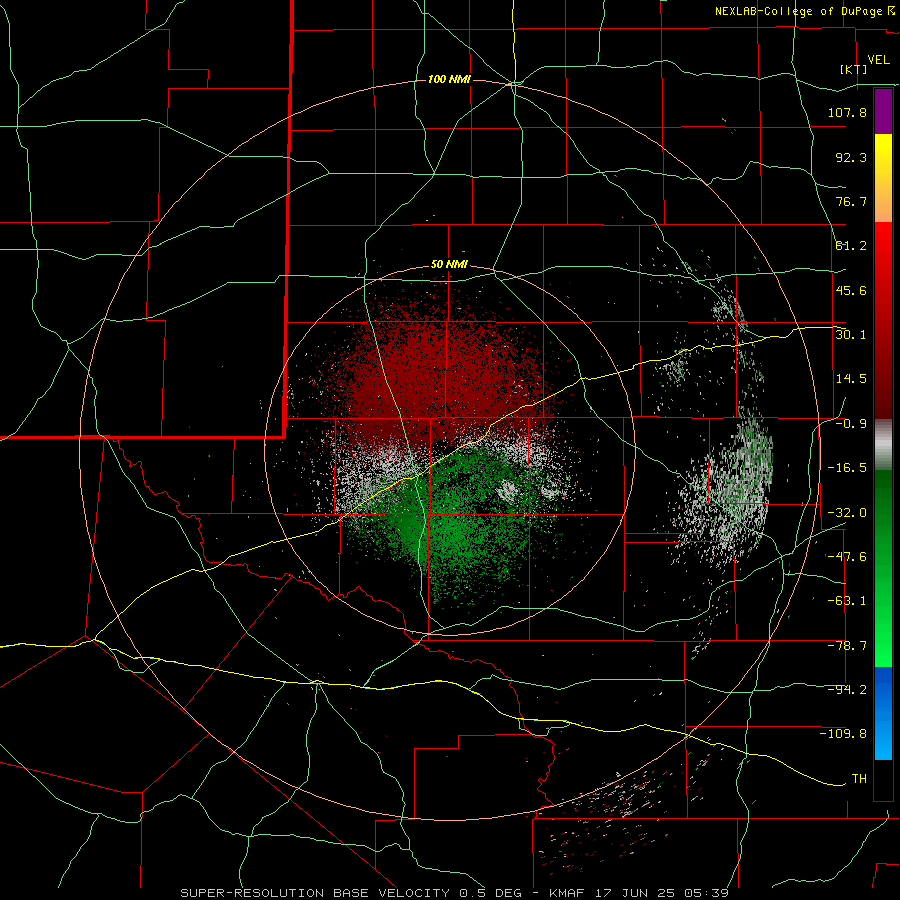Screen dimensions: 900x900
Task: Click the -16.5 velocity scale value
Action: [x=847, y=468]
